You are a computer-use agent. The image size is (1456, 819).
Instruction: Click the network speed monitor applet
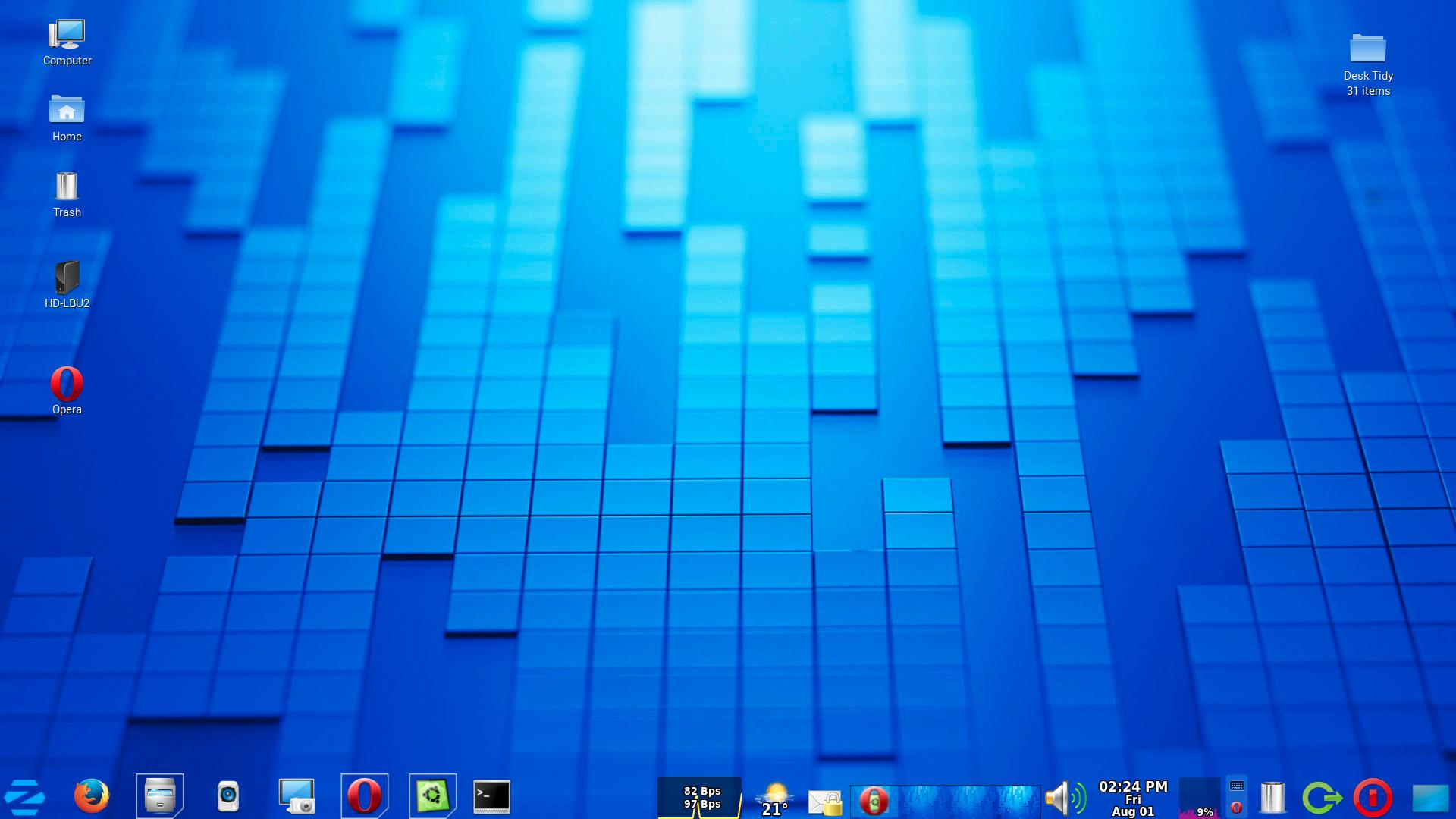(x=699, y=798)
